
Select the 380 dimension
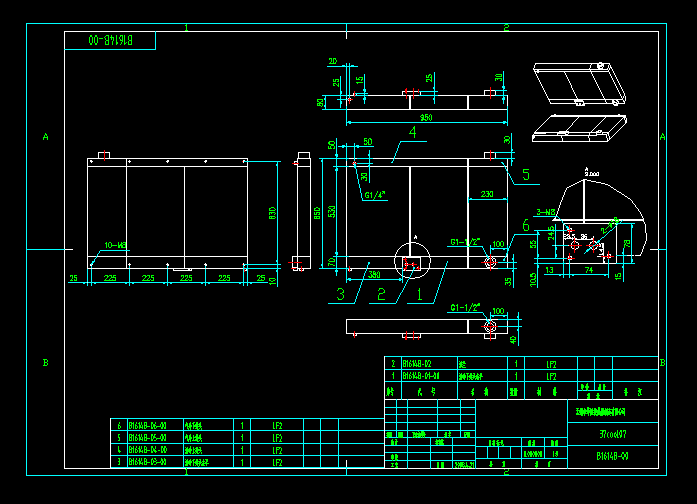374,275
